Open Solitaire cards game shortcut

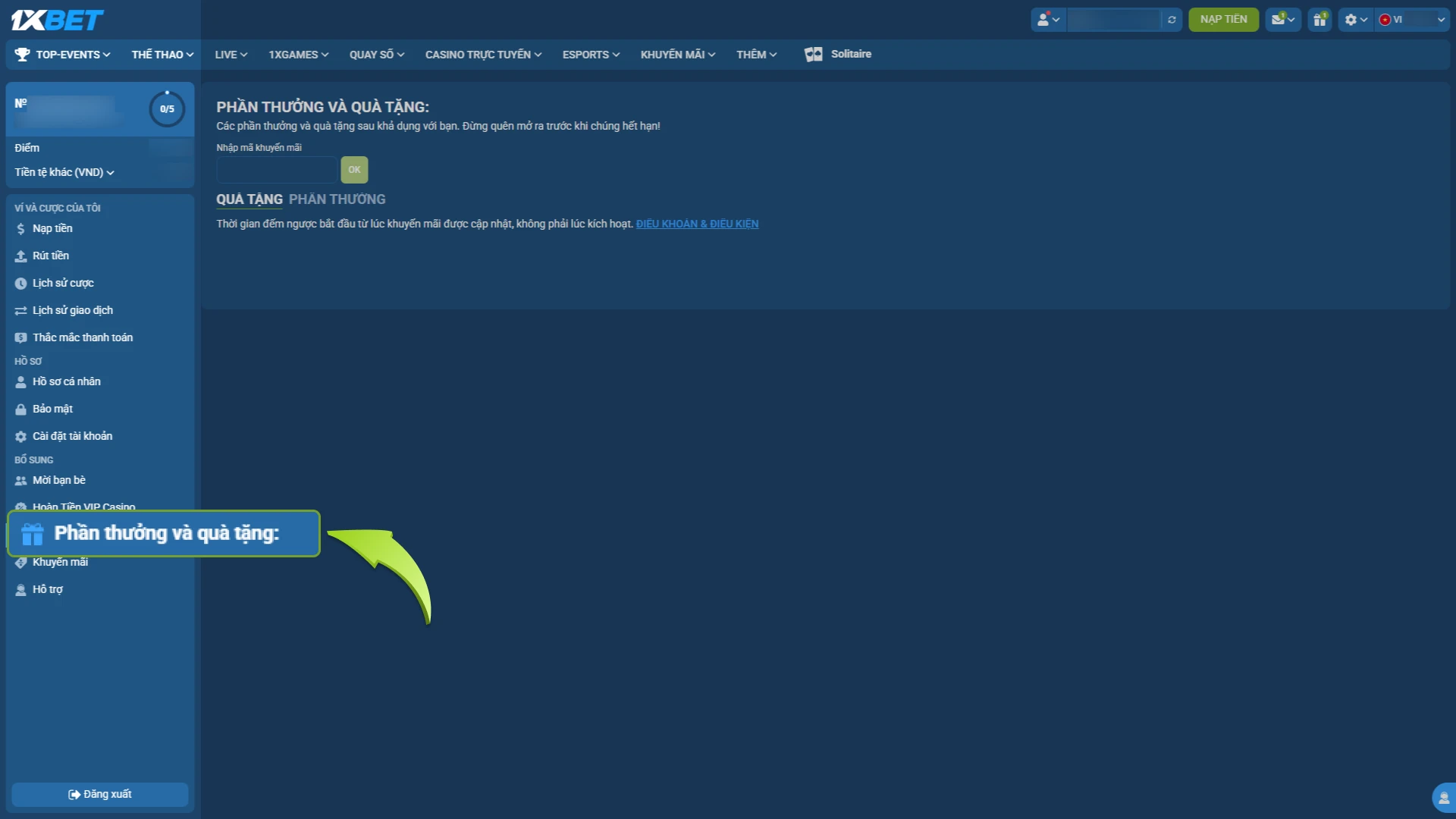pos(838,54)
